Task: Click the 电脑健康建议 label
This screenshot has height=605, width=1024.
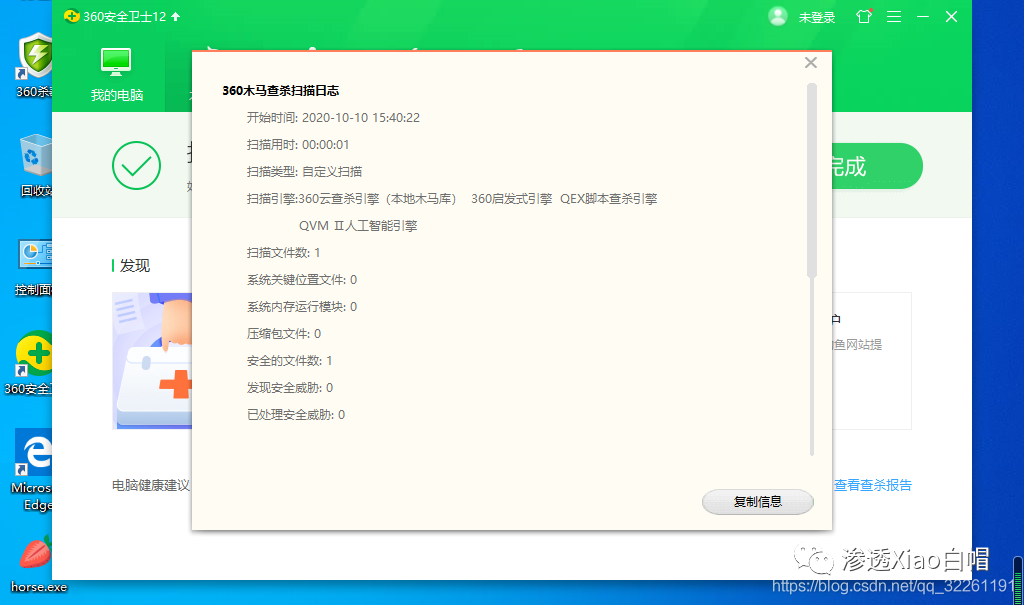Action: (x=151, y=485)
